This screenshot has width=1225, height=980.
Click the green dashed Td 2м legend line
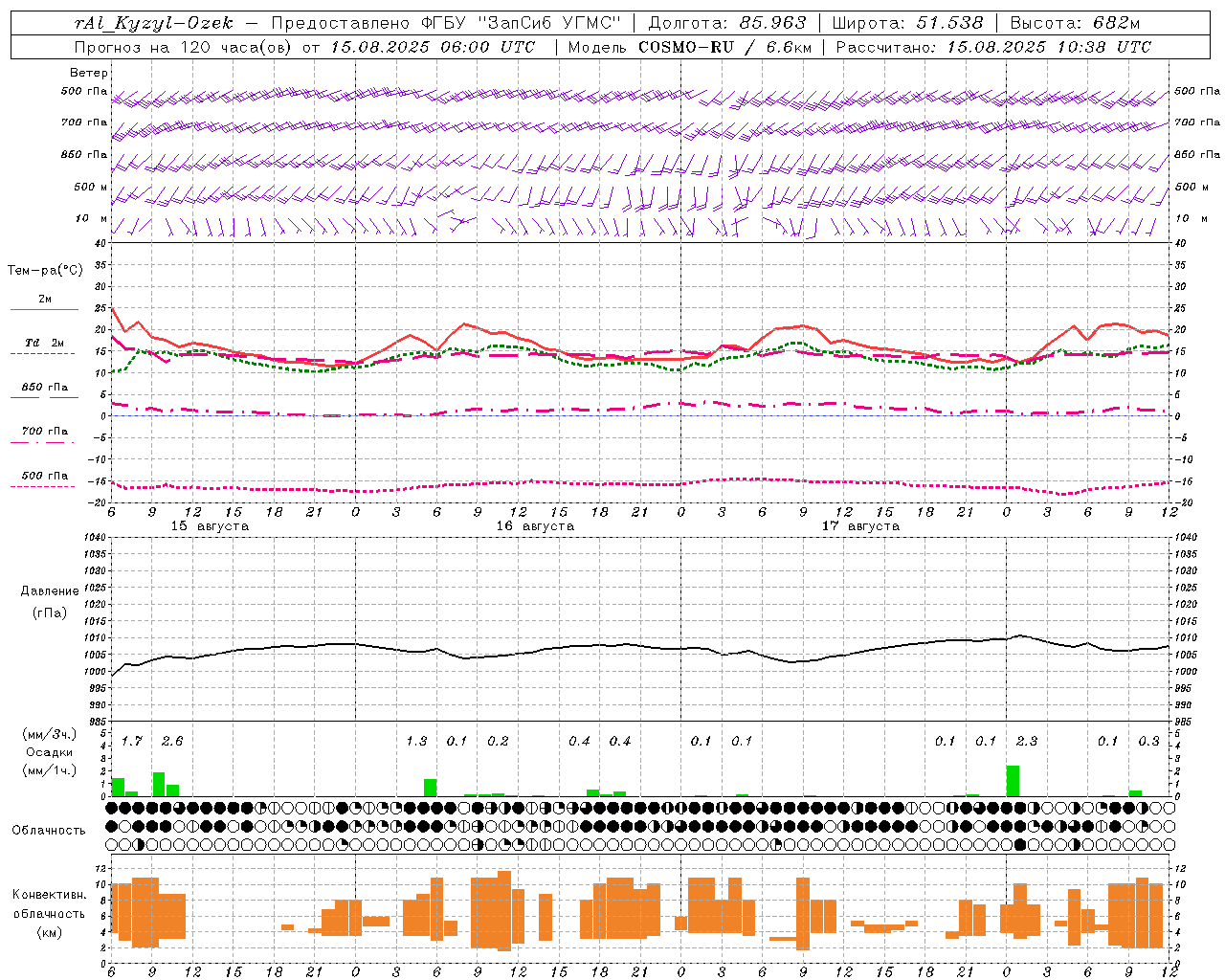tap(44, 353)
